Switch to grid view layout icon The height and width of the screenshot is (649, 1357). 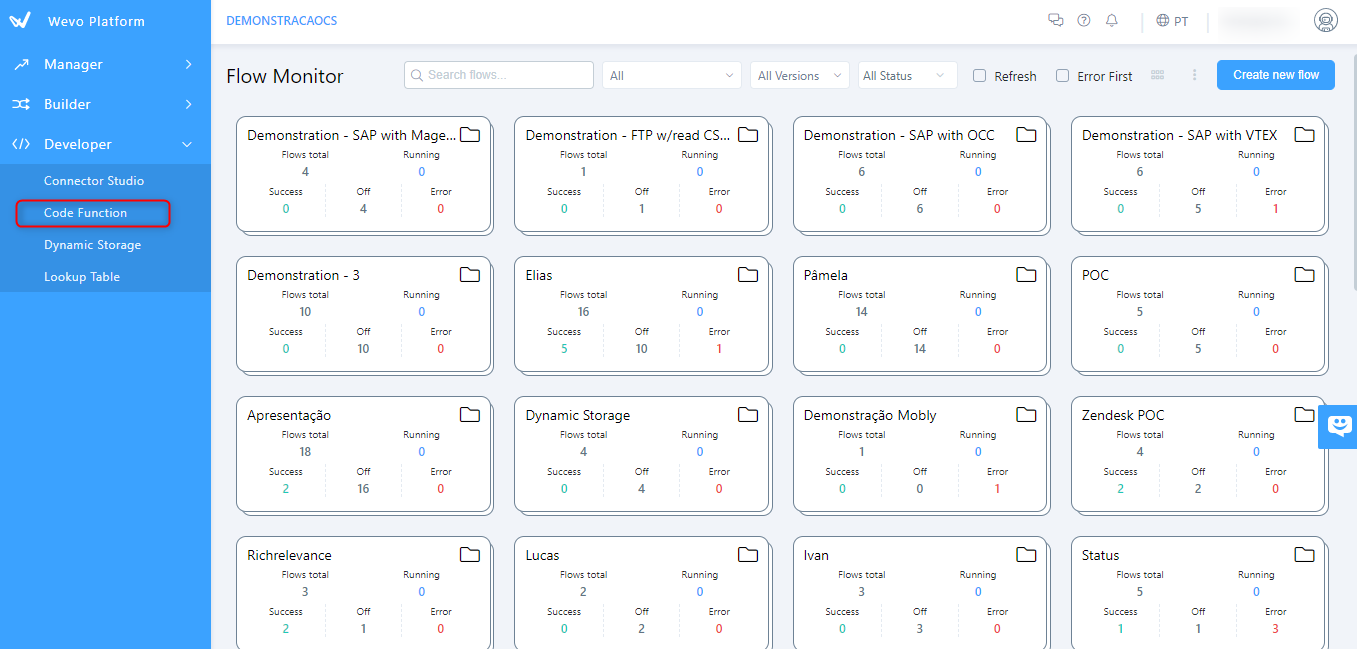click(x=1158, y=75)
